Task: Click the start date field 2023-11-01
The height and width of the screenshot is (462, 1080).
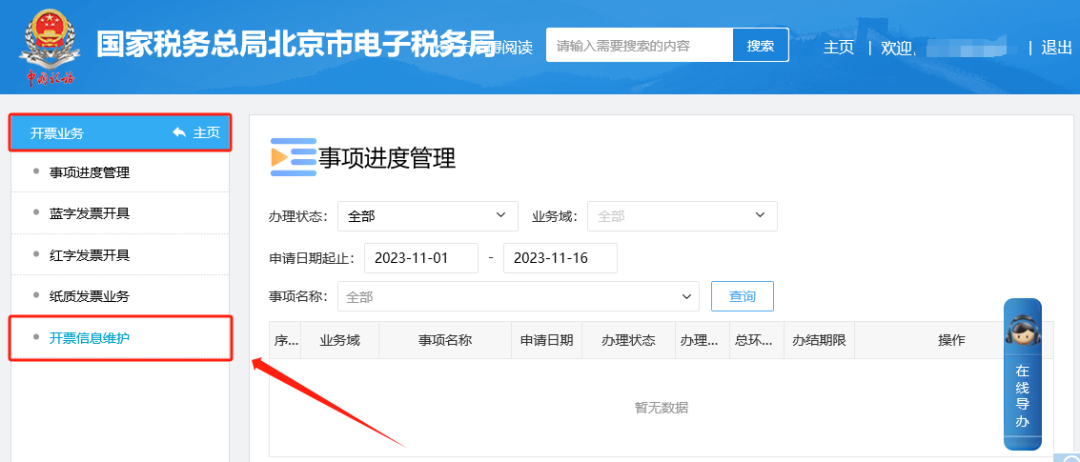Action: (x=421, y=258)
